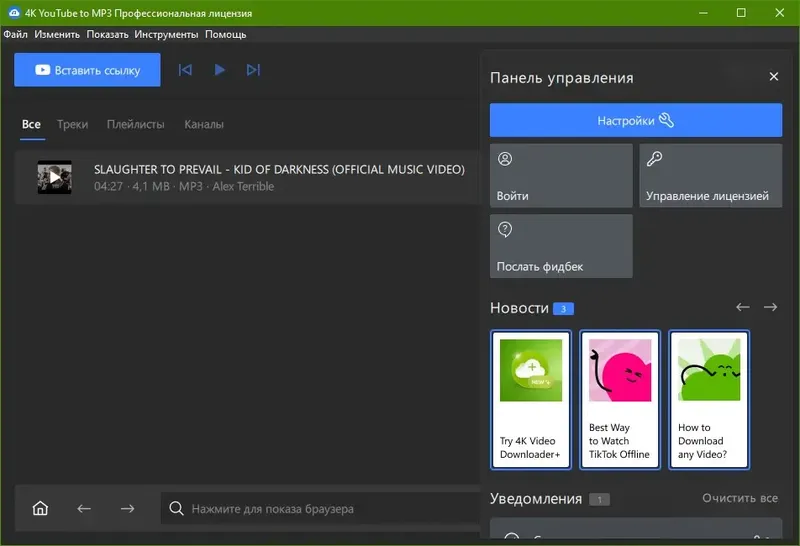Image resolution: width=800 pixels, height=546 pixels.
Task: Switch to the Плейлисты tab
Action: tap(136, 125)
